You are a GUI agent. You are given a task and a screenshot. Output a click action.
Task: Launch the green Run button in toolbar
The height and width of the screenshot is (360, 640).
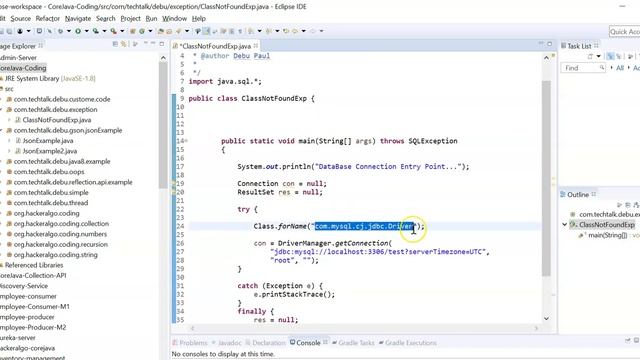pyautogui.click(x=78, y=31)
